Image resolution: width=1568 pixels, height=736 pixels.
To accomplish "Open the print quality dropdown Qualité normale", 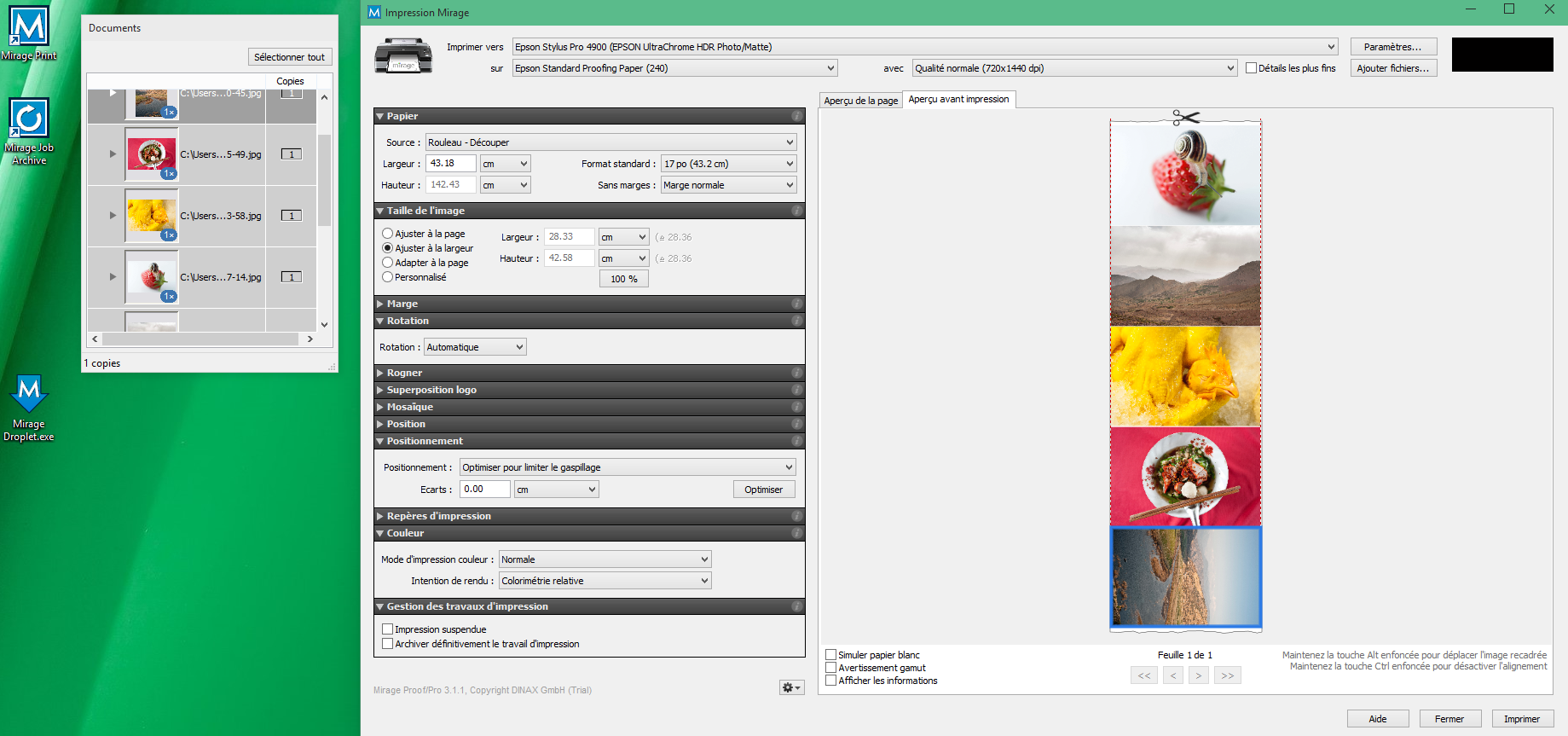I will pos(1074,68).
